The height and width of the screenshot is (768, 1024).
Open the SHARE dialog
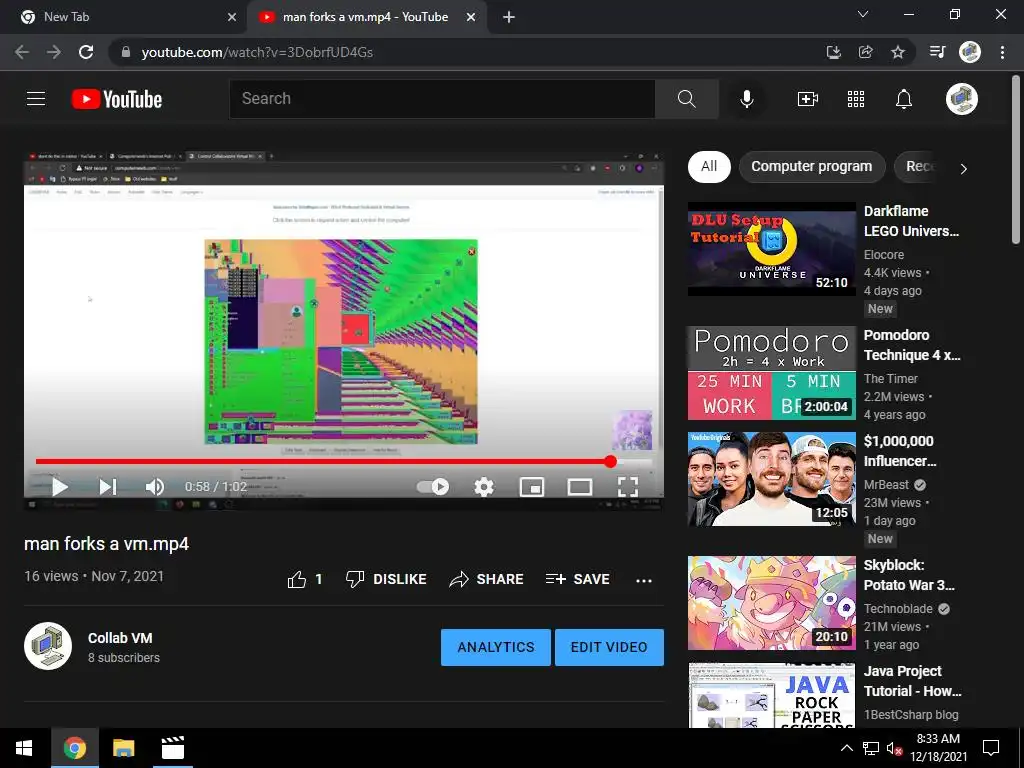click(487, 579)
